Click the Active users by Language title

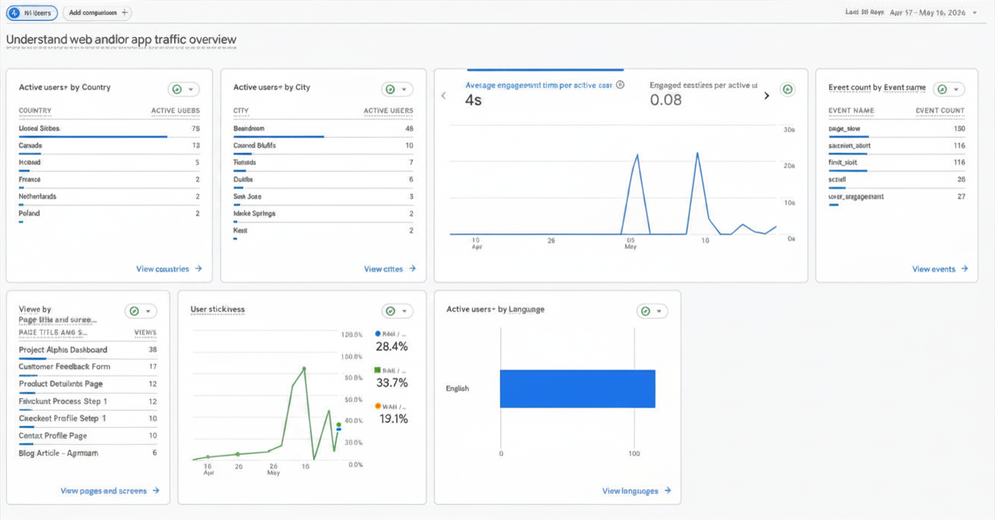496,309
